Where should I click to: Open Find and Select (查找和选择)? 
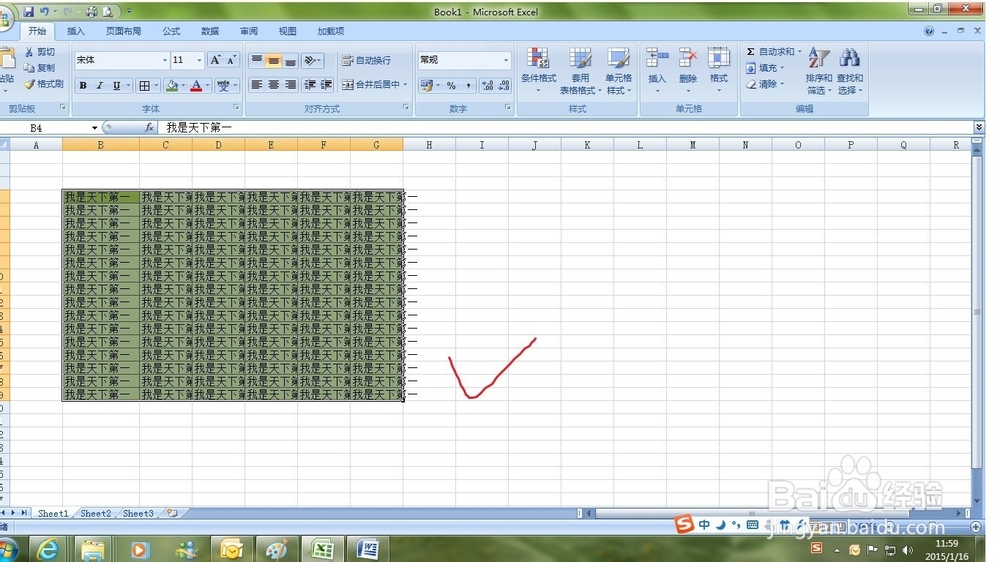click(849, 70)
